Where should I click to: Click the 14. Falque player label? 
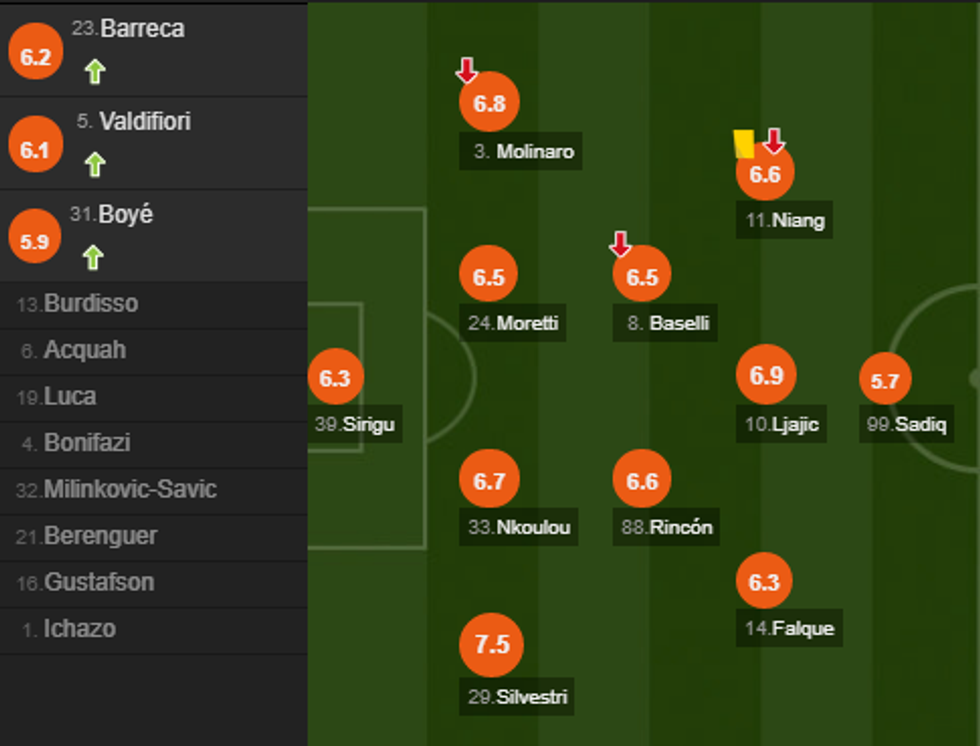789,629
